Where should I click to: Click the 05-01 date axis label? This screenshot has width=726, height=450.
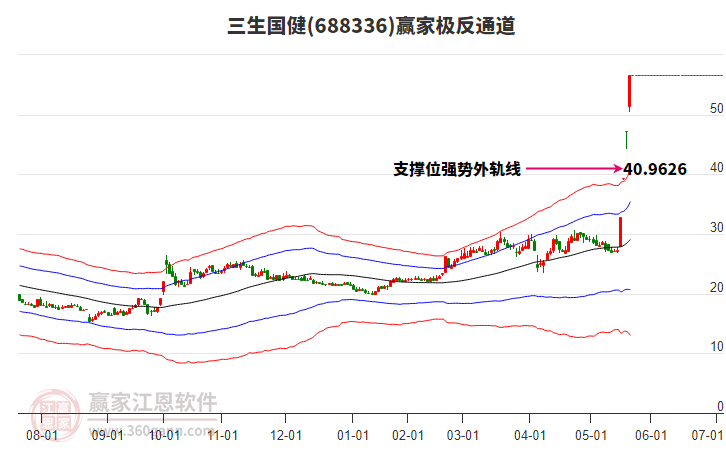pos(591,435)
